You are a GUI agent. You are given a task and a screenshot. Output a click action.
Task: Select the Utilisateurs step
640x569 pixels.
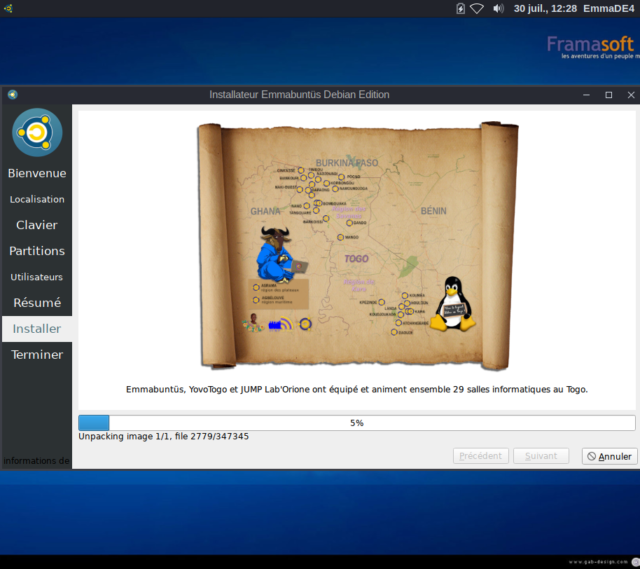[x=37, y=277]
